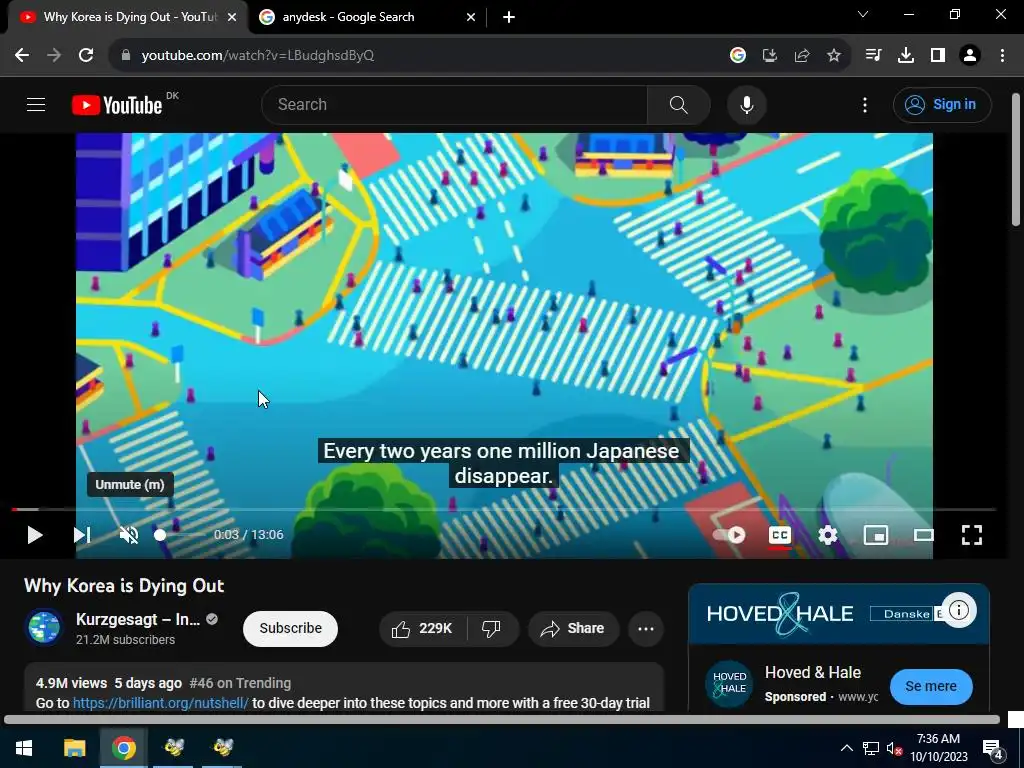1024x768 pixels.
Task: Open the YouTube hamburger guide menu
Action: pos(36,104)
